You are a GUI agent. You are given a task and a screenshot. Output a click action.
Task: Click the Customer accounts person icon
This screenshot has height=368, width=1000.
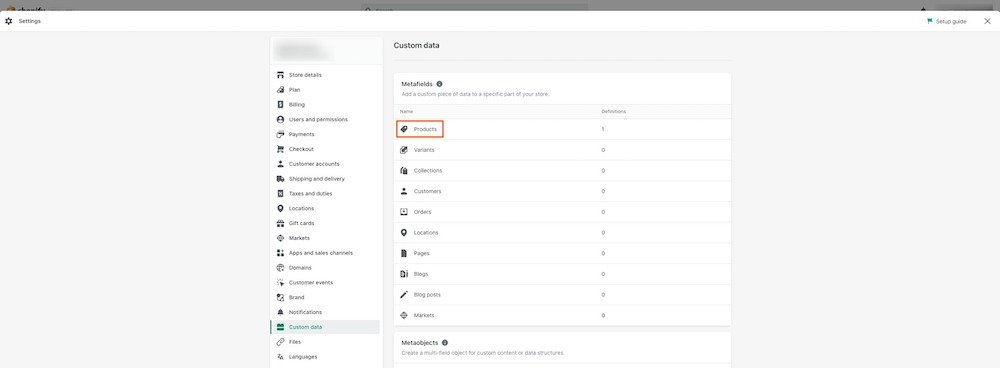point(281,164)
